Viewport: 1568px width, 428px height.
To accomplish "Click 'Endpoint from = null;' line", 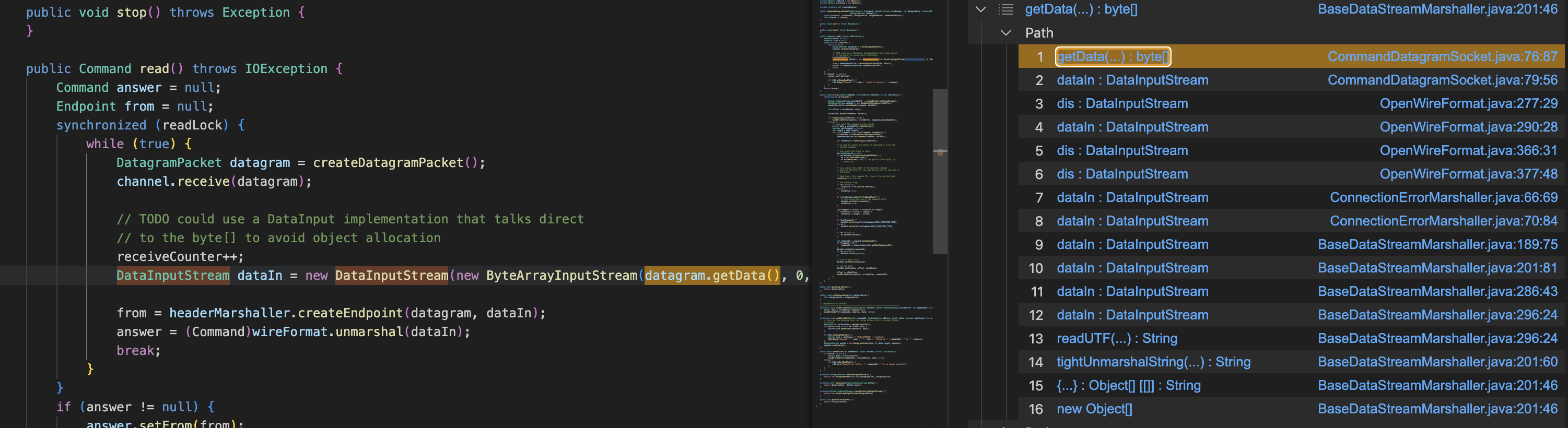I will (x=135, y=106).
